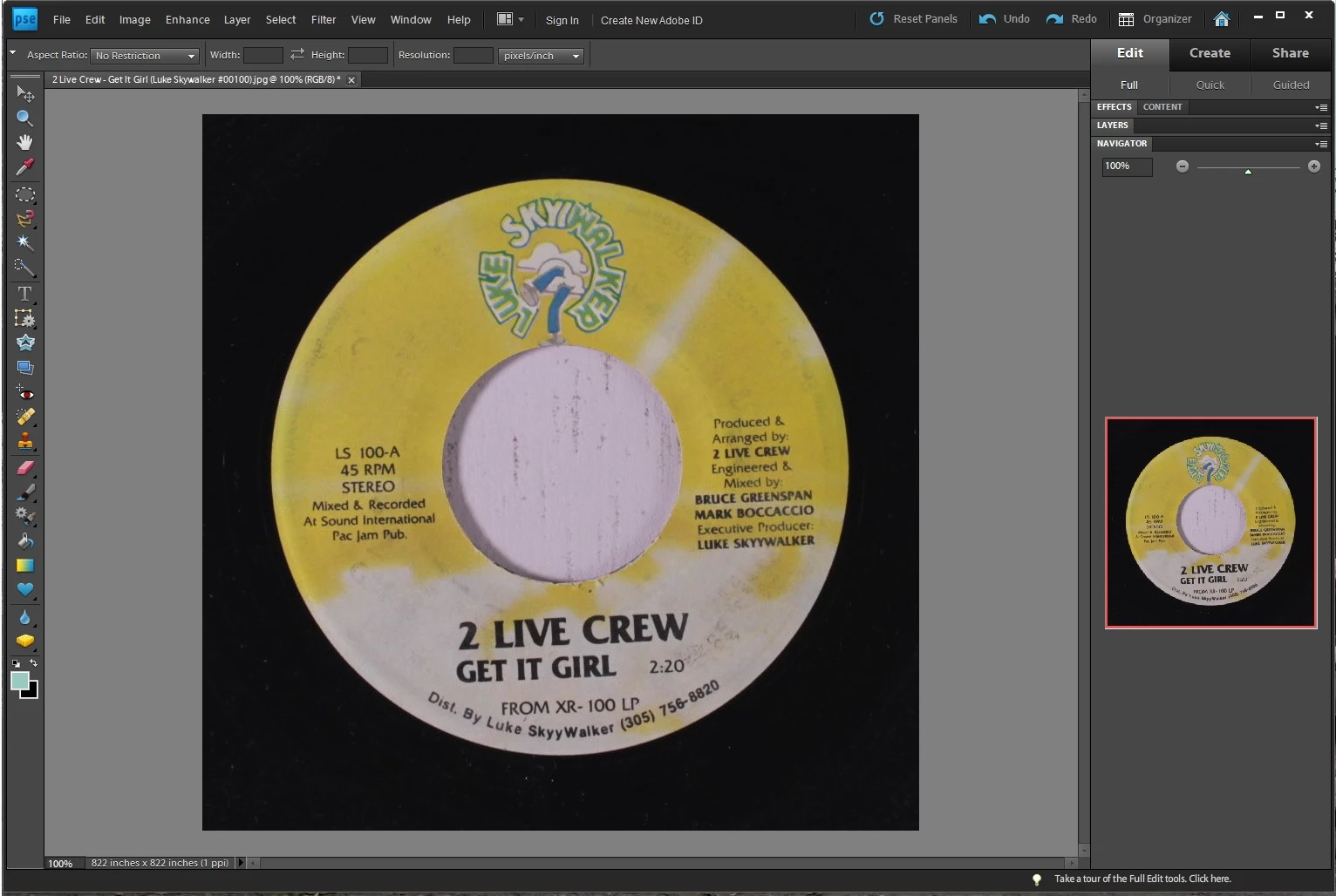Open the Enhance menu

187,19
